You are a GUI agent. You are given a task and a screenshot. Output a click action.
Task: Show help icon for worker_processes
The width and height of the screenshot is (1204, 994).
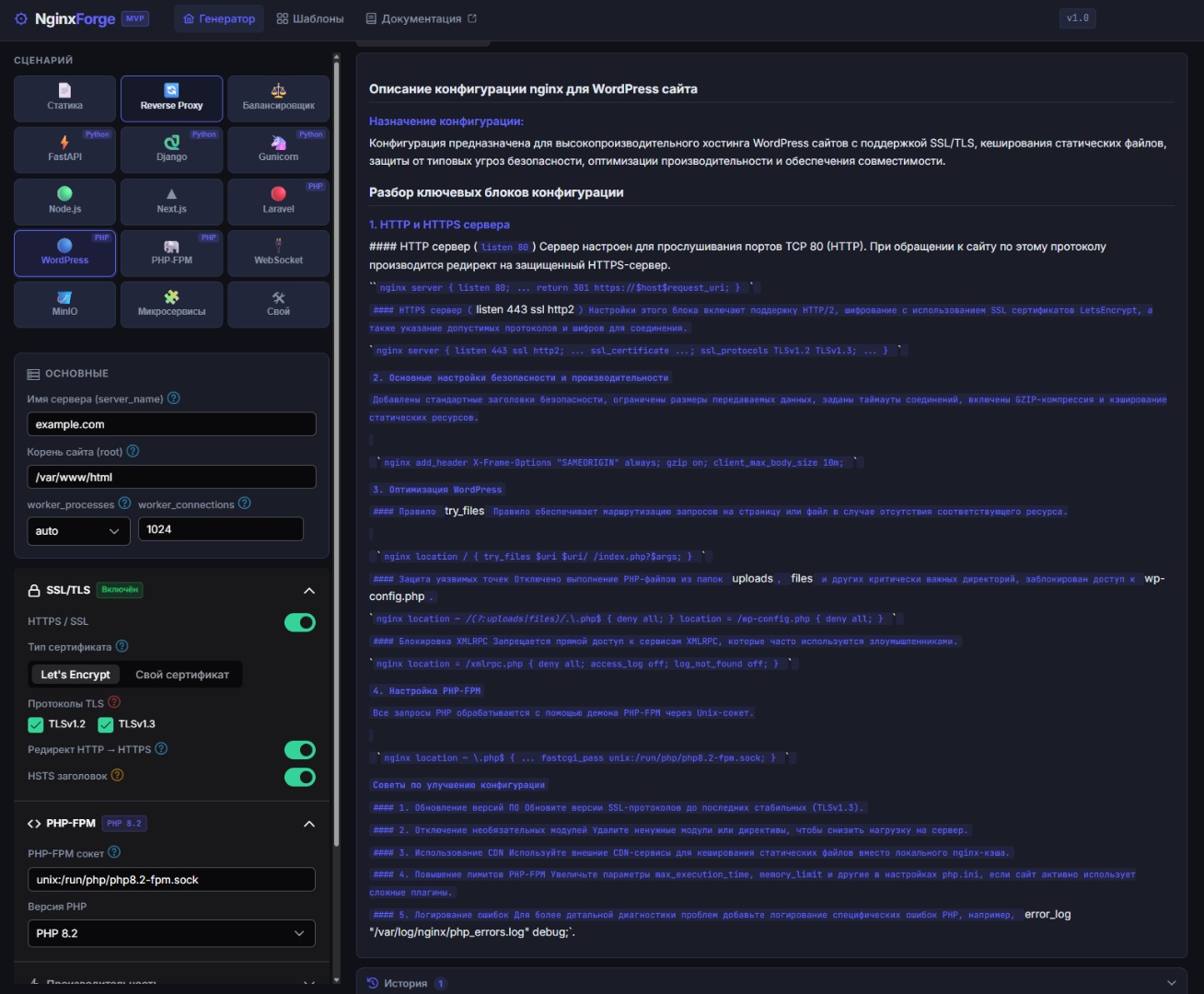(x=124, y=503)
